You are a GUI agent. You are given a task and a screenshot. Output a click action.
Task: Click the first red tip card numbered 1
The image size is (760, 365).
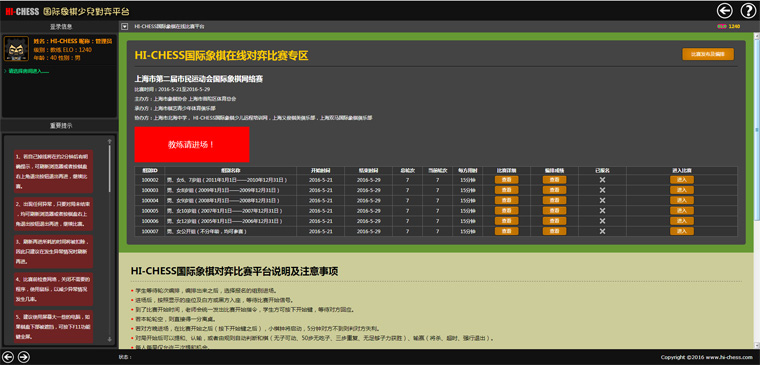pos(53,172)
